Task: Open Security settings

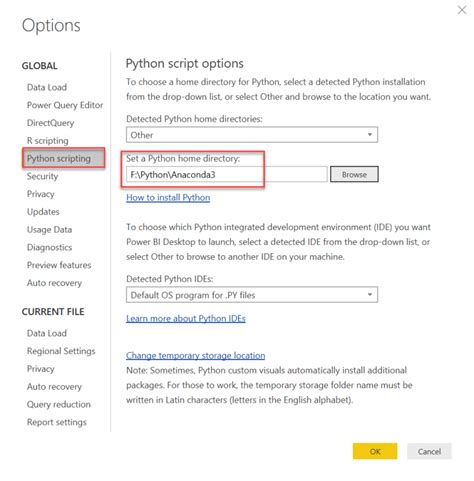Action: 42,176
